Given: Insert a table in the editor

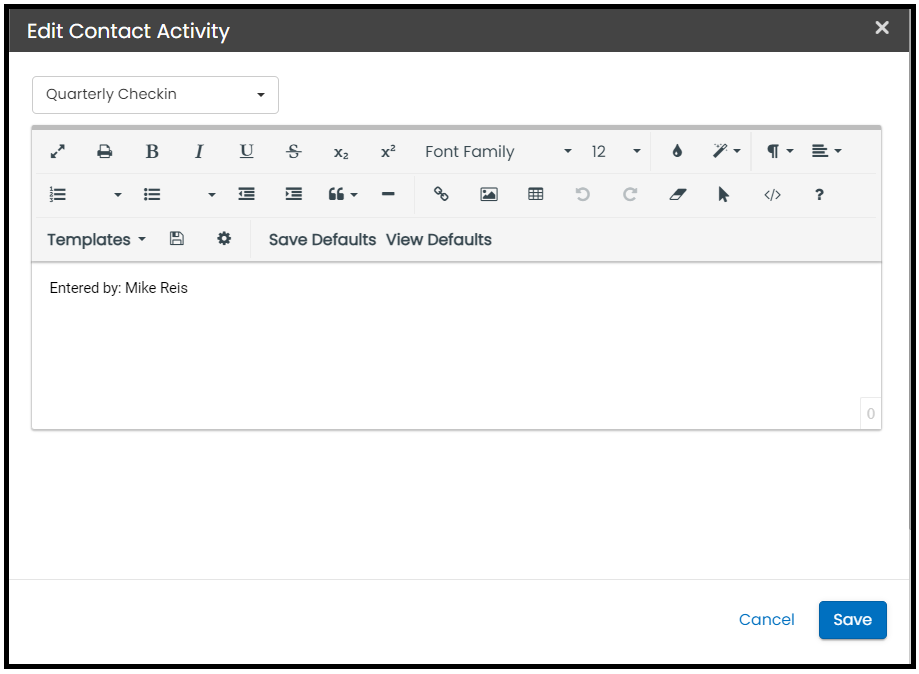Looking at the screenshot, I should (536, 195).
